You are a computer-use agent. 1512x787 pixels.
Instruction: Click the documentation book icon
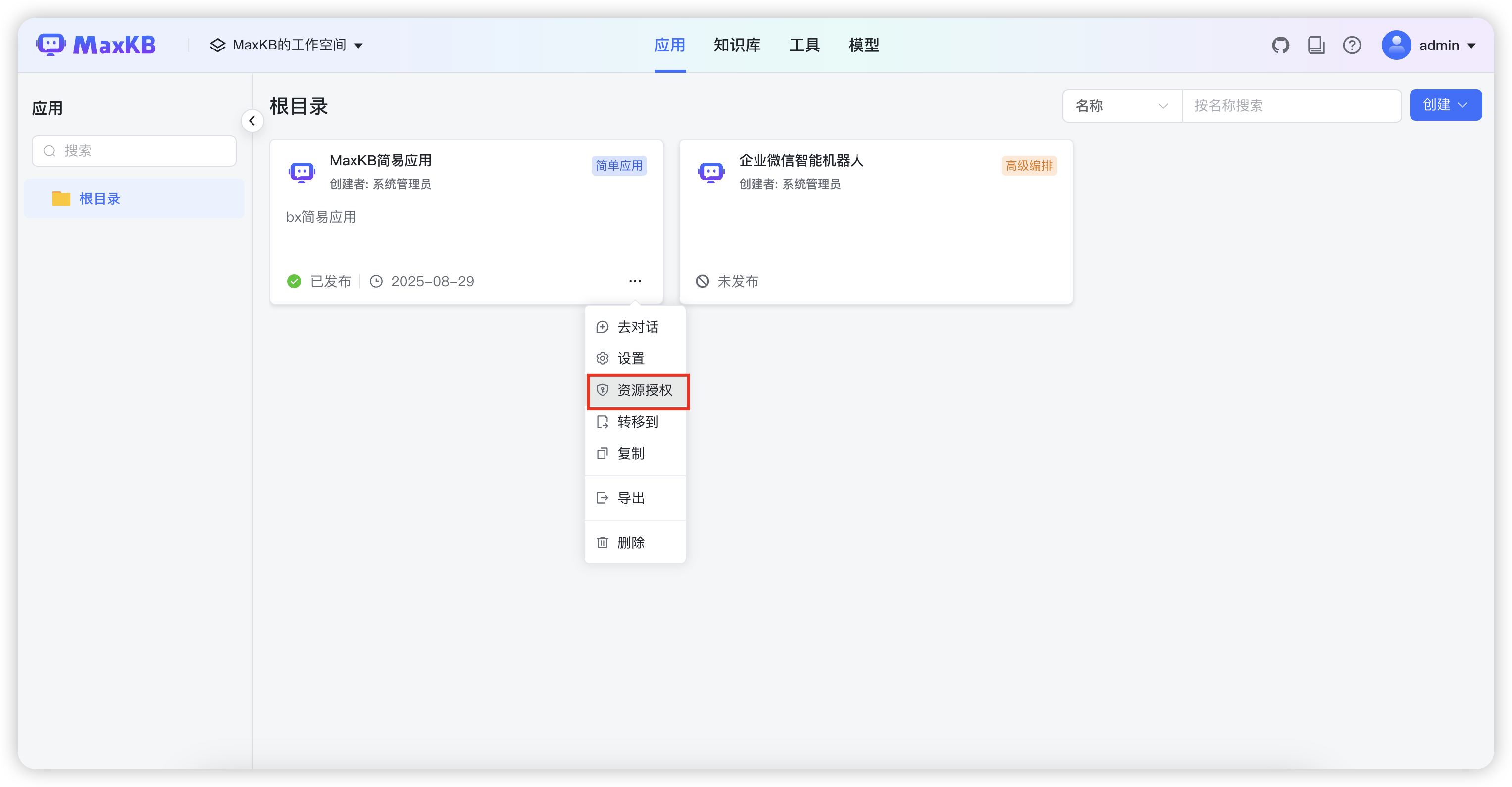coord(1316,45)
